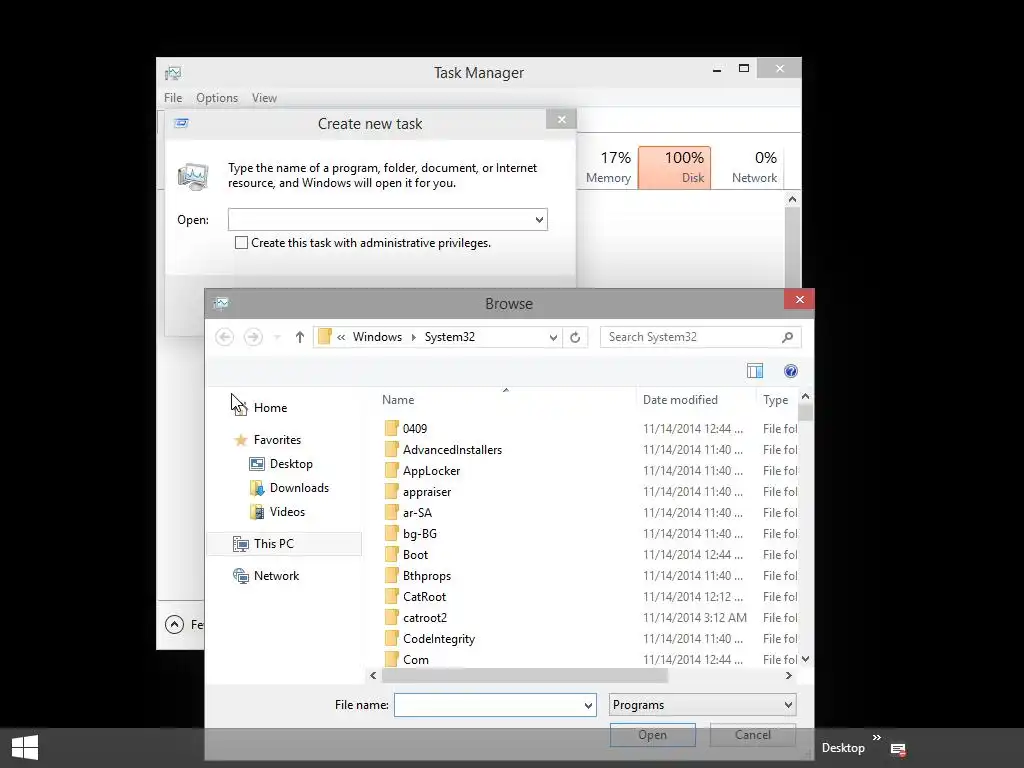Screen dimensions: 1024x768
Task: Click the Windows Start button
Action: [x=25, y=748]
